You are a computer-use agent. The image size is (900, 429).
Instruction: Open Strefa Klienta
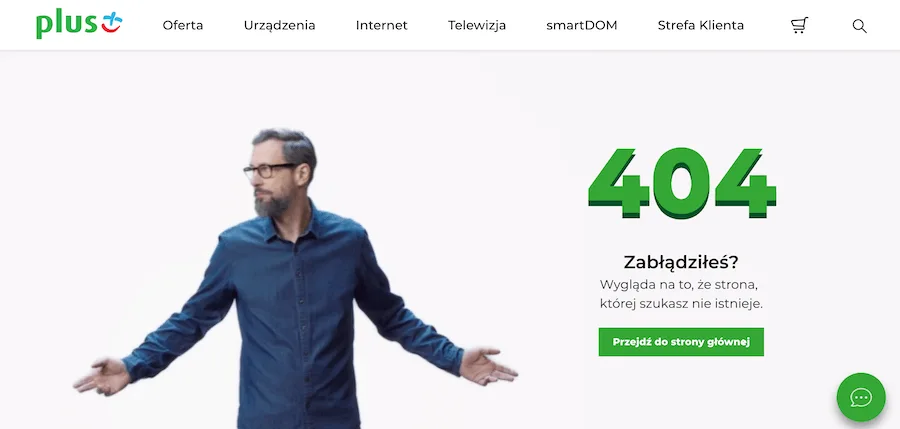pyautogui.click(x=701, y=25)
